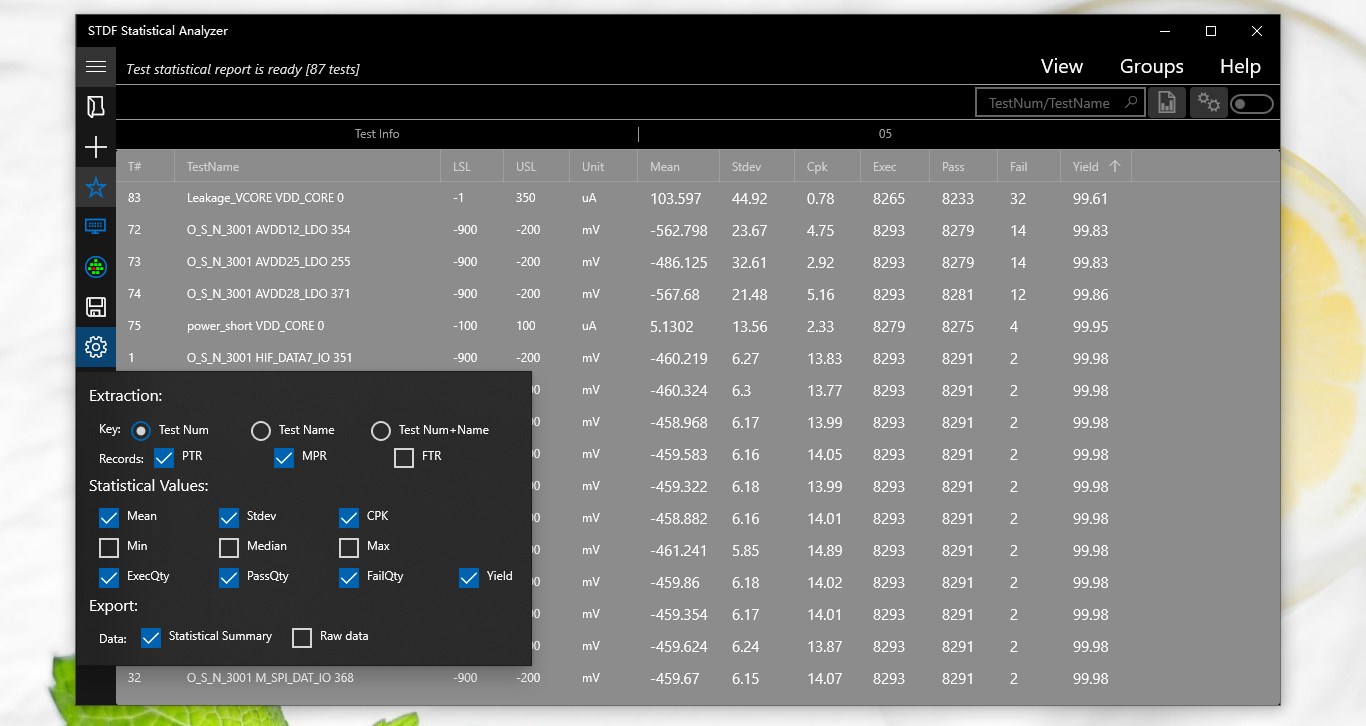Select the Test Name key radio button
The image size is (1366, 726).
[x=261, y=431]
